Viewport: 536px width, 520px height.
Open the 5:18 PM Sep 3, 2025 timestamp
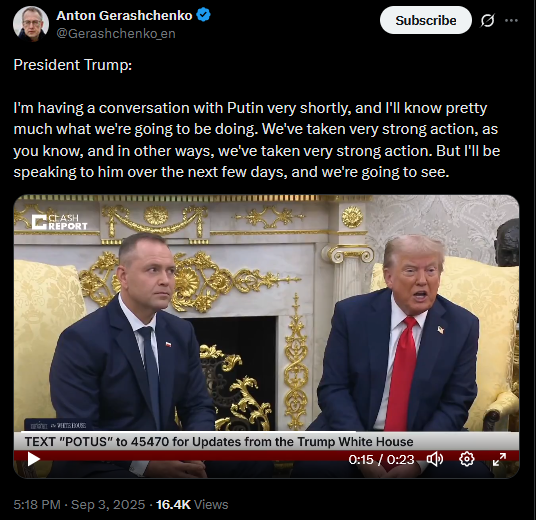point(79,505)
